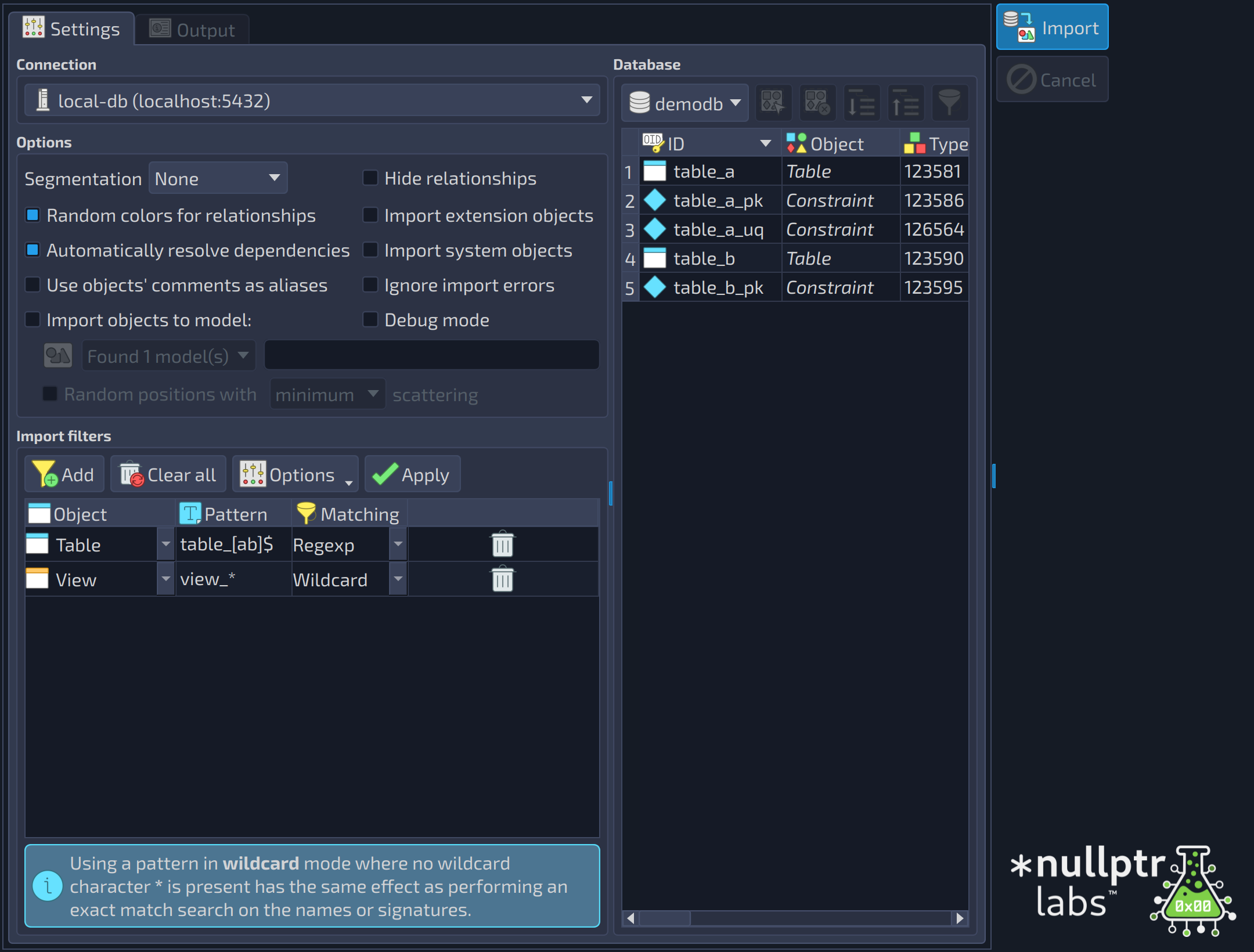Sort by the ID column header

pos(711,143)
